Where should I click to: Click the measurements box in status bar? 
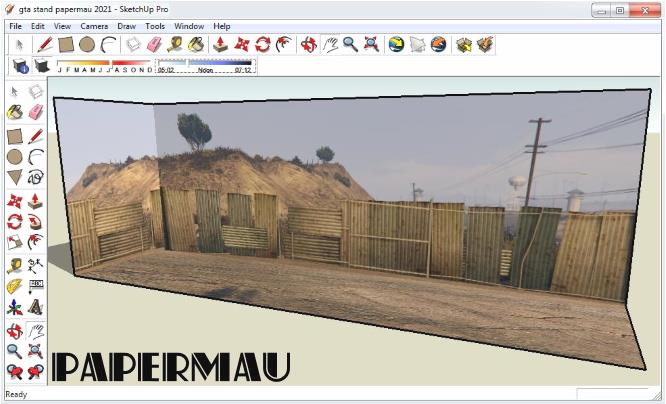612,394
